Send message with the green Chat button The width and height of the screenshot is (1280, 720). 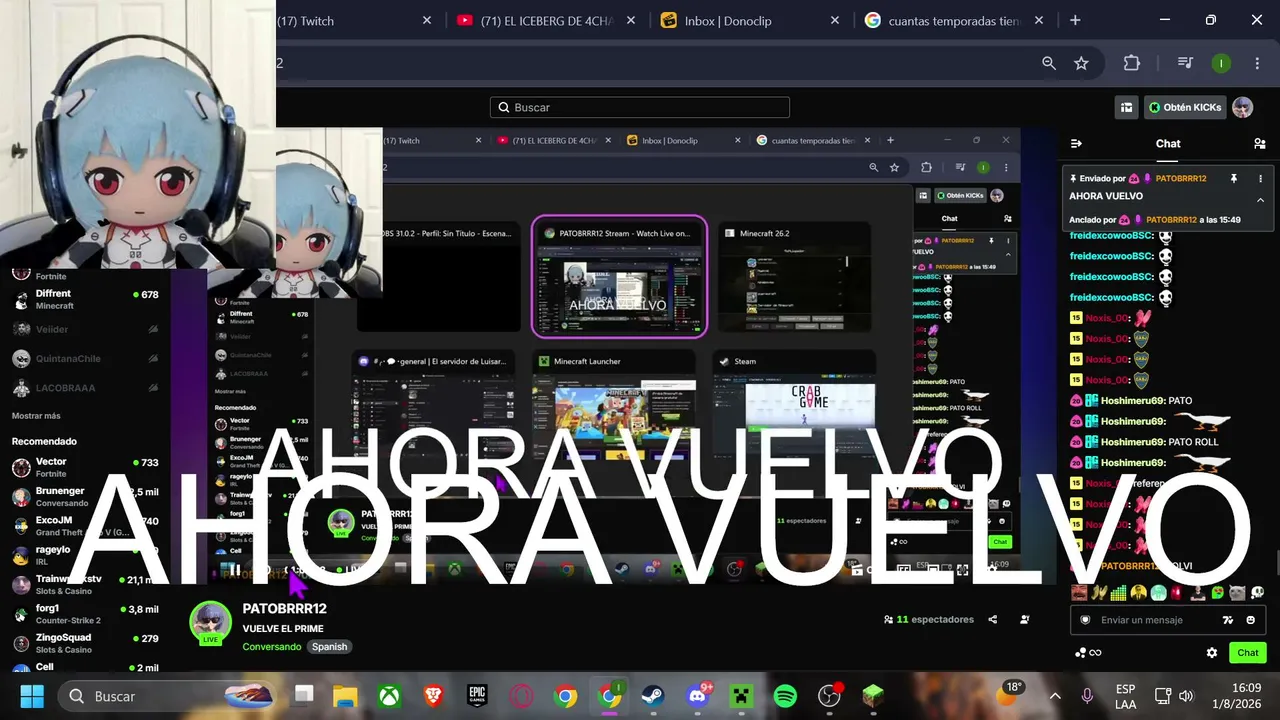[x=1248, y=653]
